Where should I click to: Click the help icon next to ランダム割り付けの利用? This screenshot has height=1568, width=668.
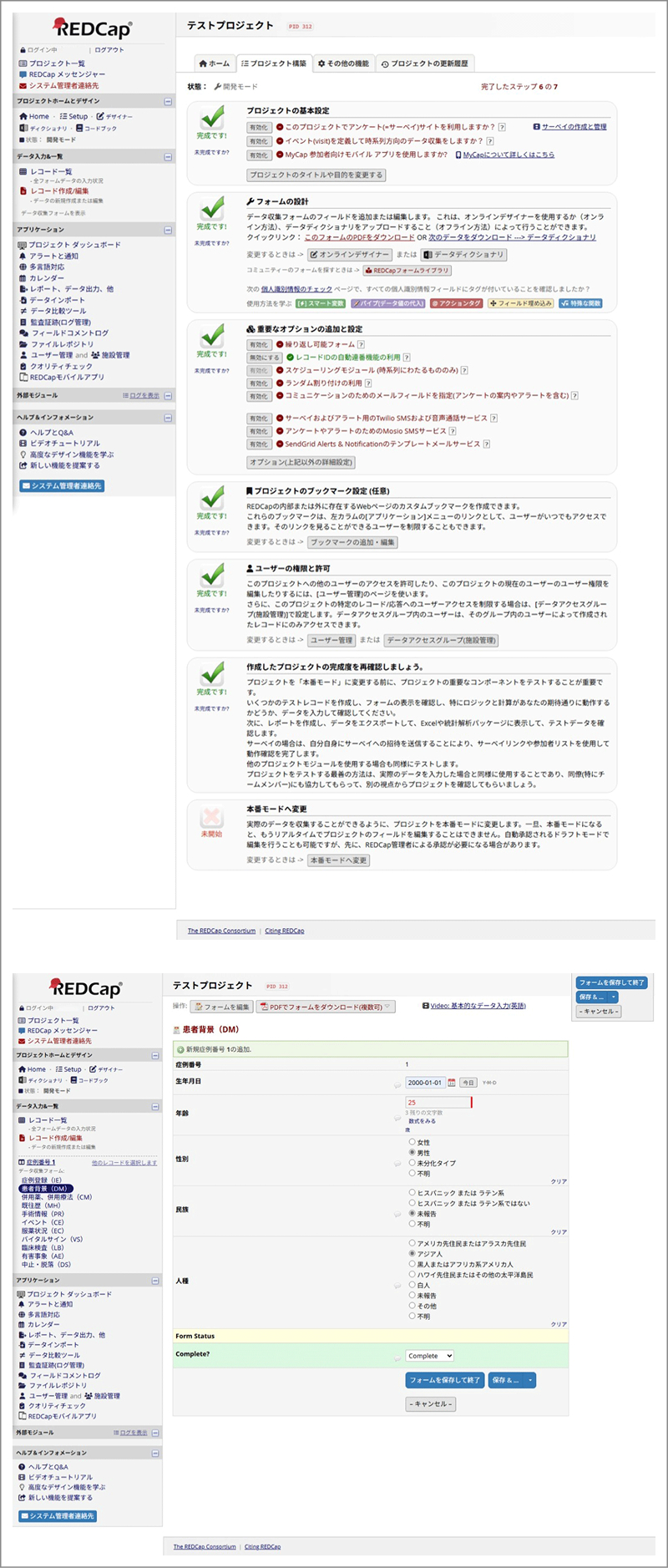pos(368,383)
